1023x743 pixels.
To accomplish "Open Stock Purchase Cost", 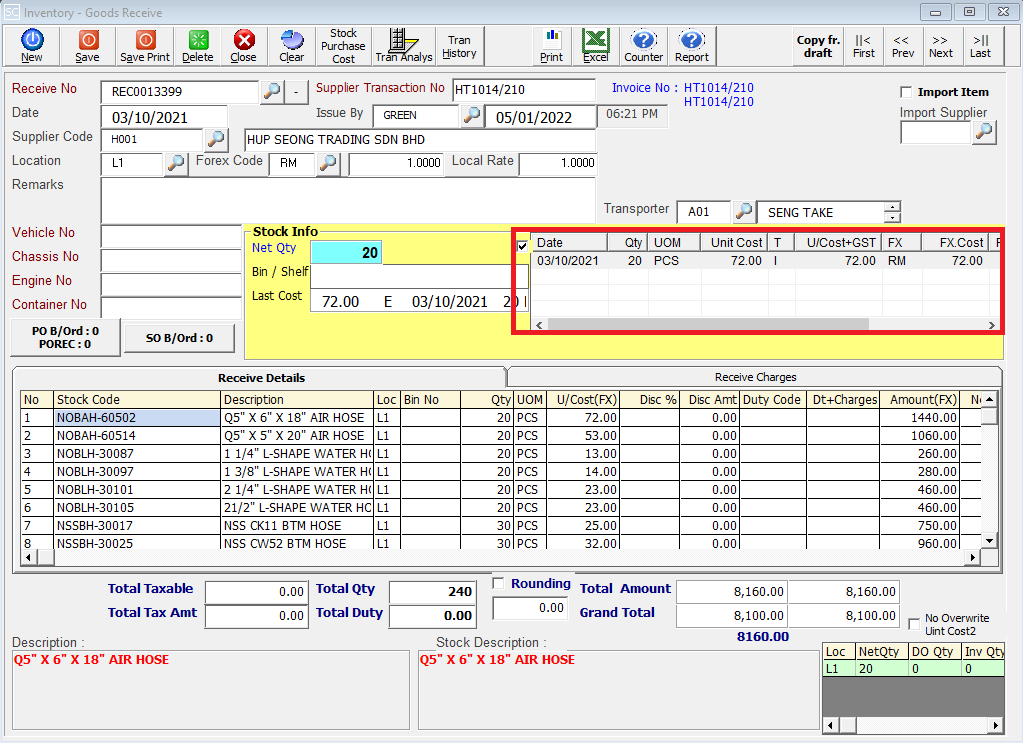I will click(x=343, y=46).
